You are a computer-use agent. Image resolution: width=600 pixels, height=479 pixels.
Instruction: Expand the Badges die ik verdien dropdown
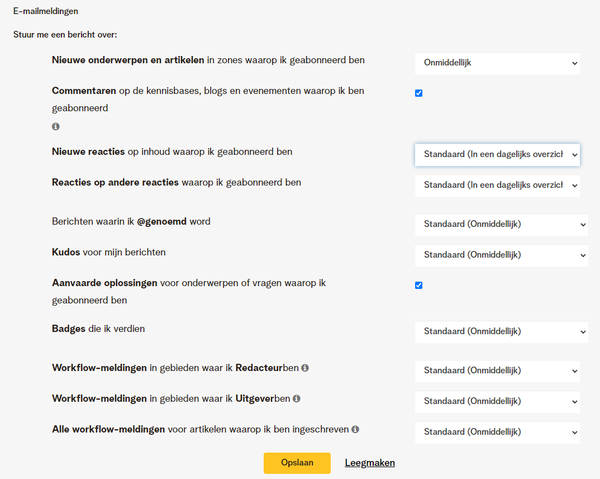pos(501,332)
